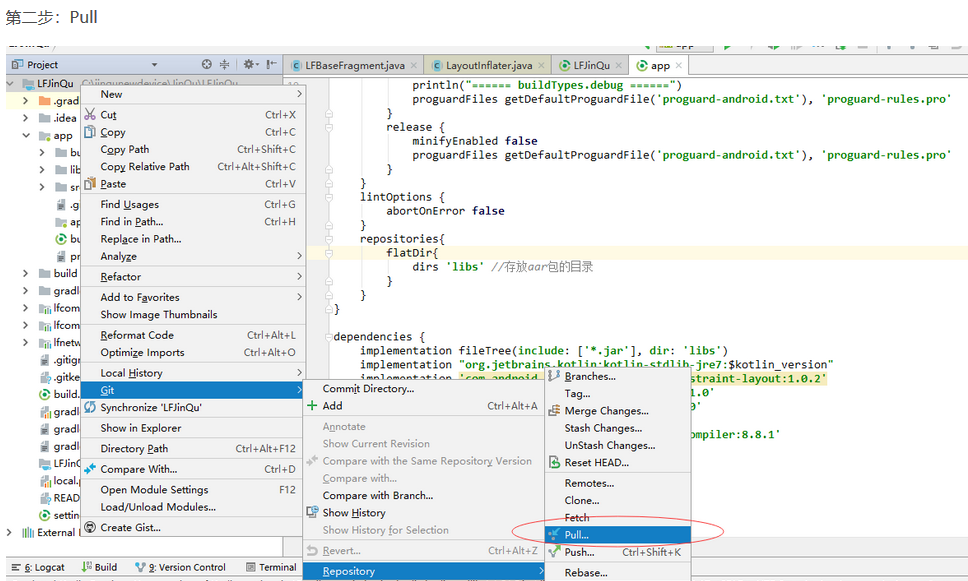Choose Stash Changes item

point(617,427)
